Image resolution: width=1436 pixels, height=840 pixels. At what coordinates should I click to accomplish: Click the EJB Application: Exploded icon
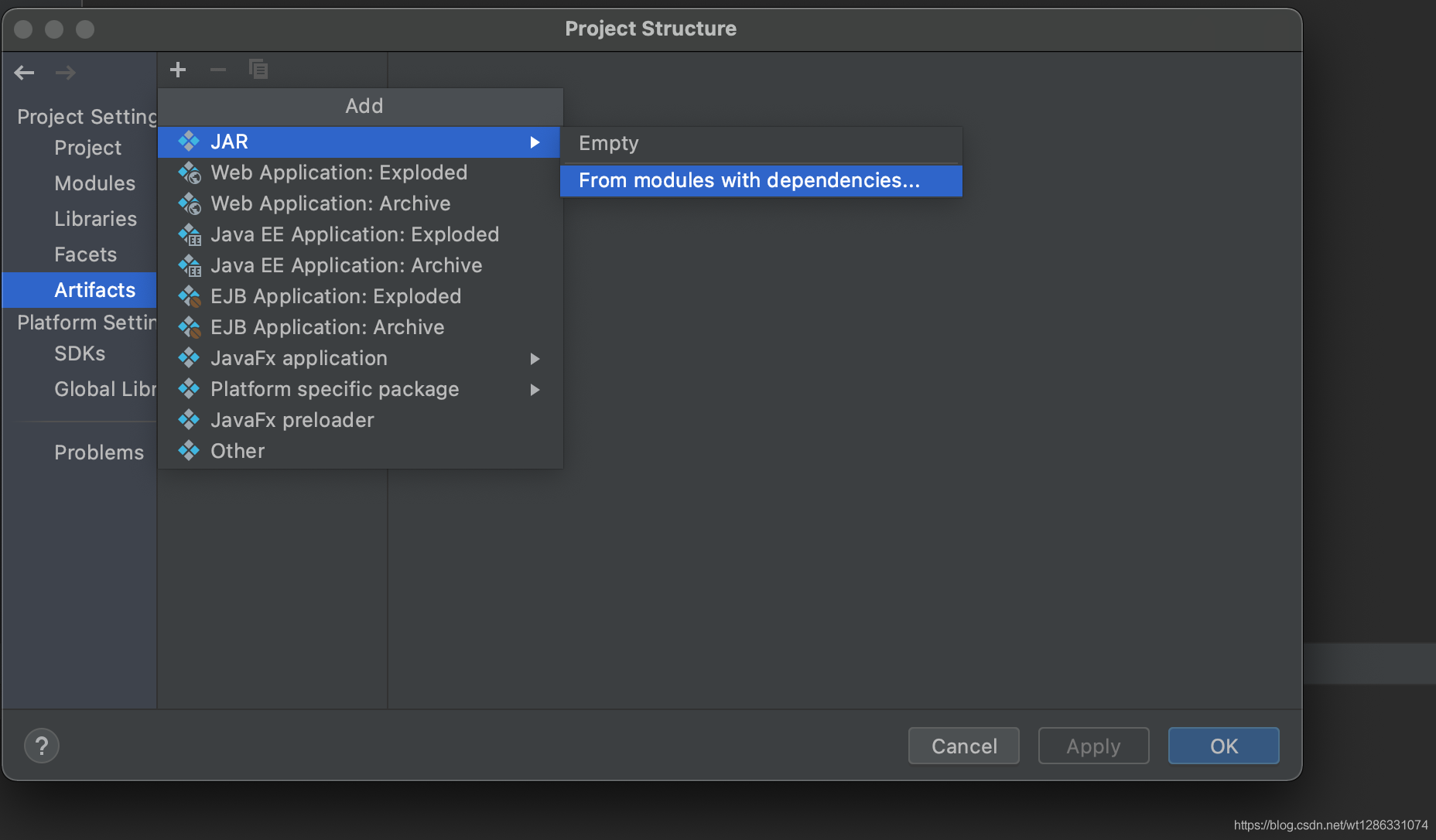[x=190, y=297]
